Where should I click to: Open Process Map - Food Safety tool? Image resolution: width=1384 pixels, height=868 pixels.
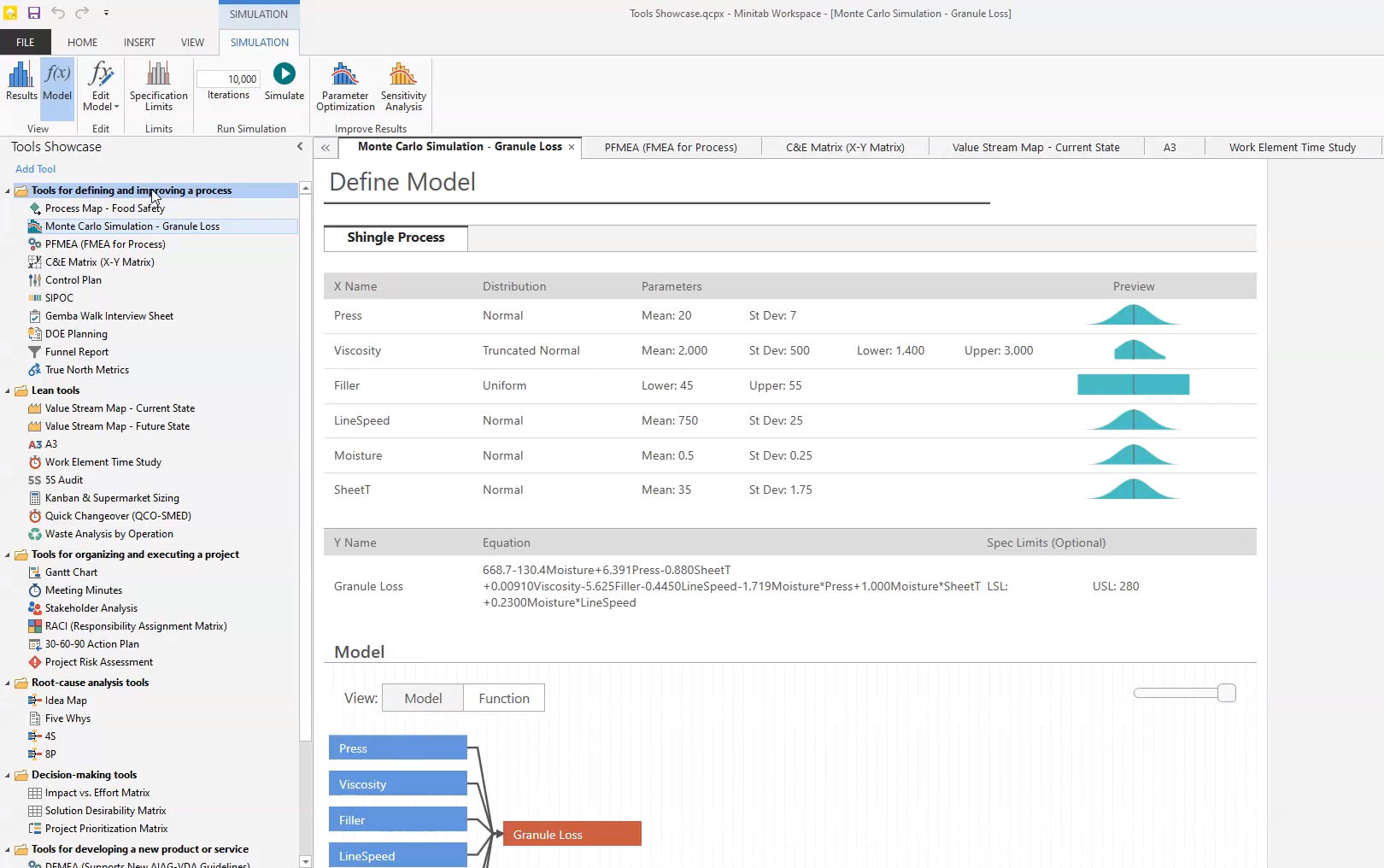tap(104, 208)
